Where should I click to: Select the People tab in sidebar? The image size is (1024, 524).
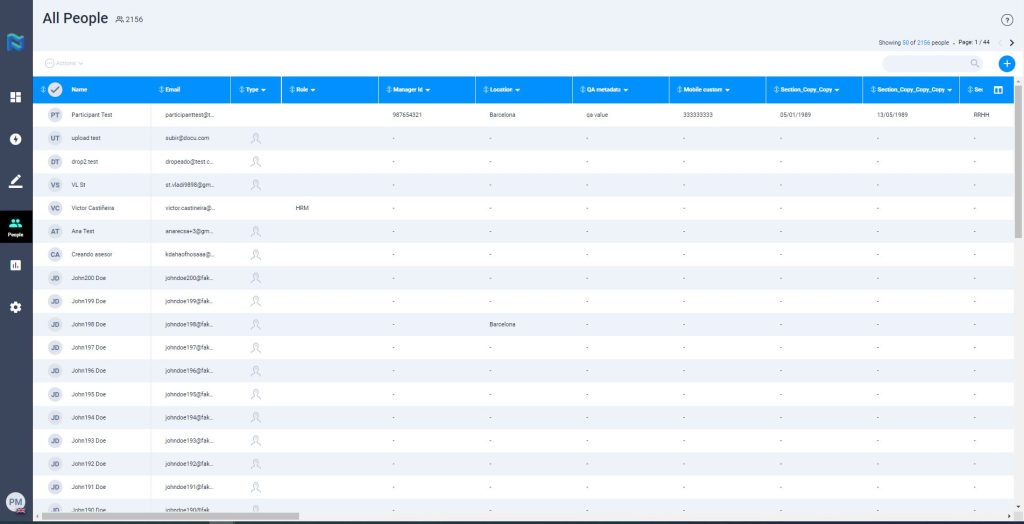[15, 227]
